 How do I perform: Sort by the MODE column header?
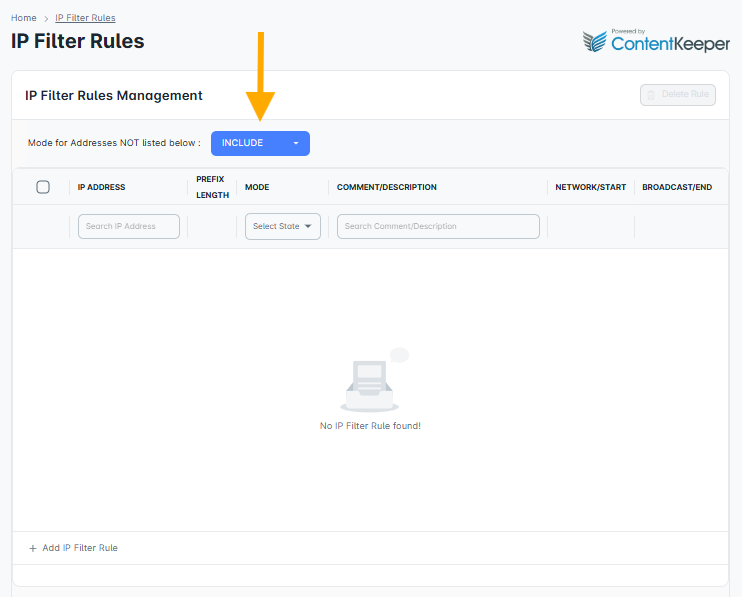(257, 187)
